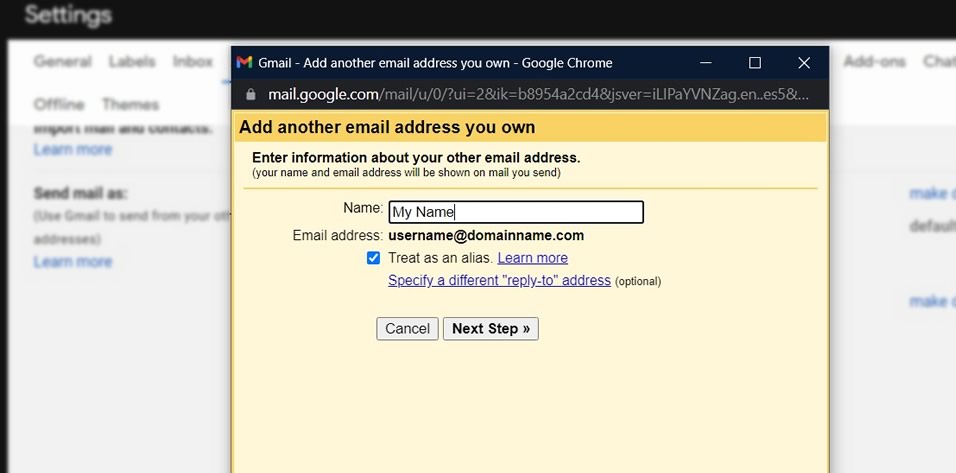
Task: Click the Name input field
Action: click(516, 212)
